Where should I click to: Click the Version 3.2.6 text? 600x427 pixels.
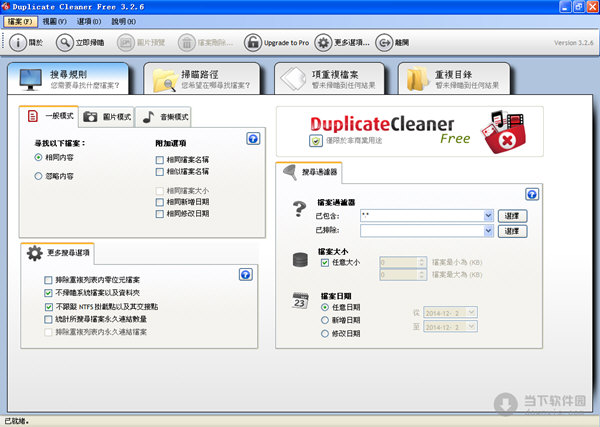[574, 43]
